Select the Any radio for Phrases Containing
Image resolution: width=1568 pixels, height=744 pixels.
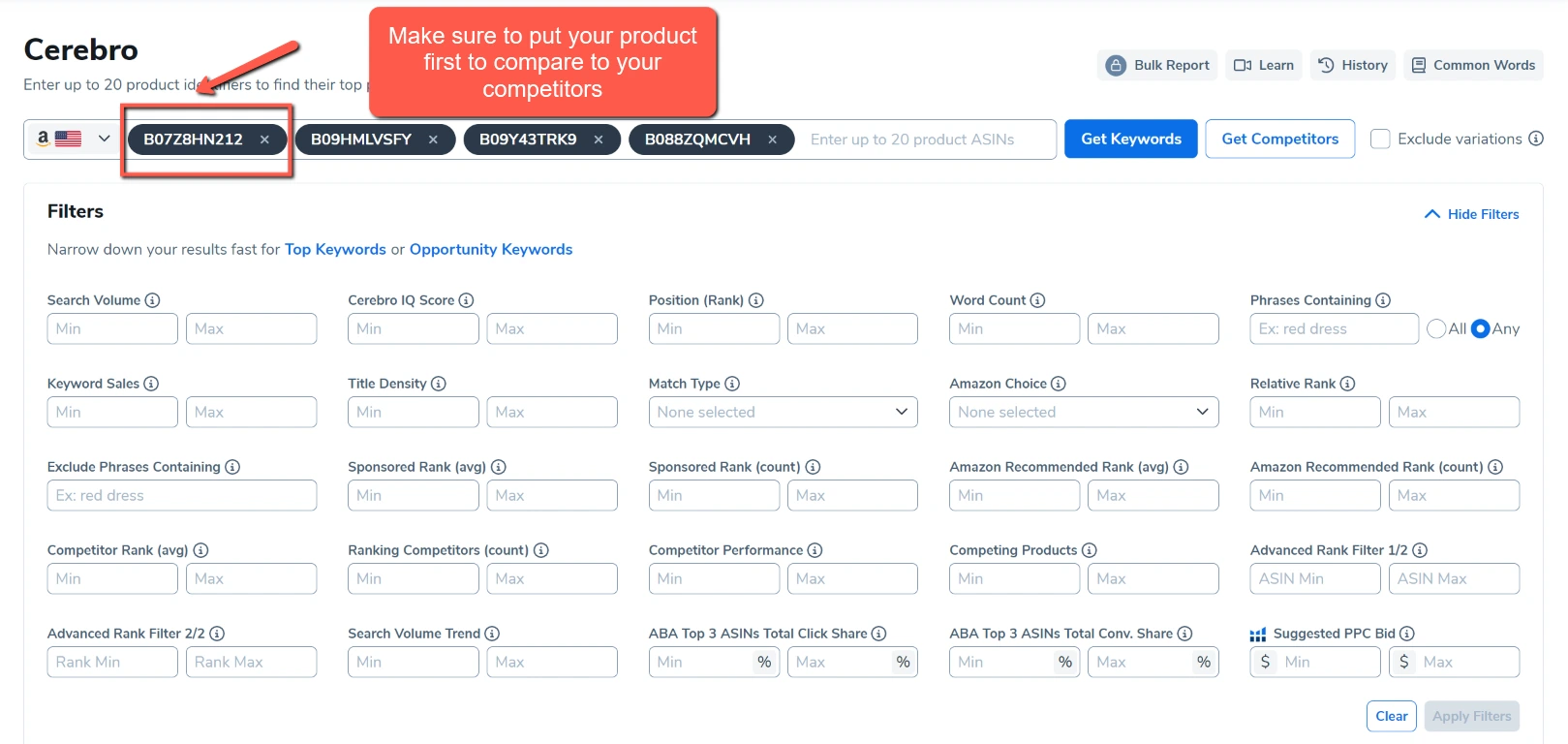click(1480, 329)
